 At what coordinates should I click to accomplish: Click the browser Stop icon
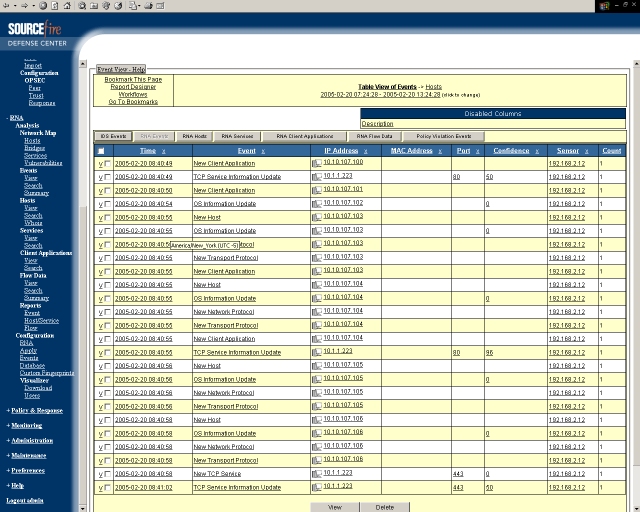tap(43, 6)
